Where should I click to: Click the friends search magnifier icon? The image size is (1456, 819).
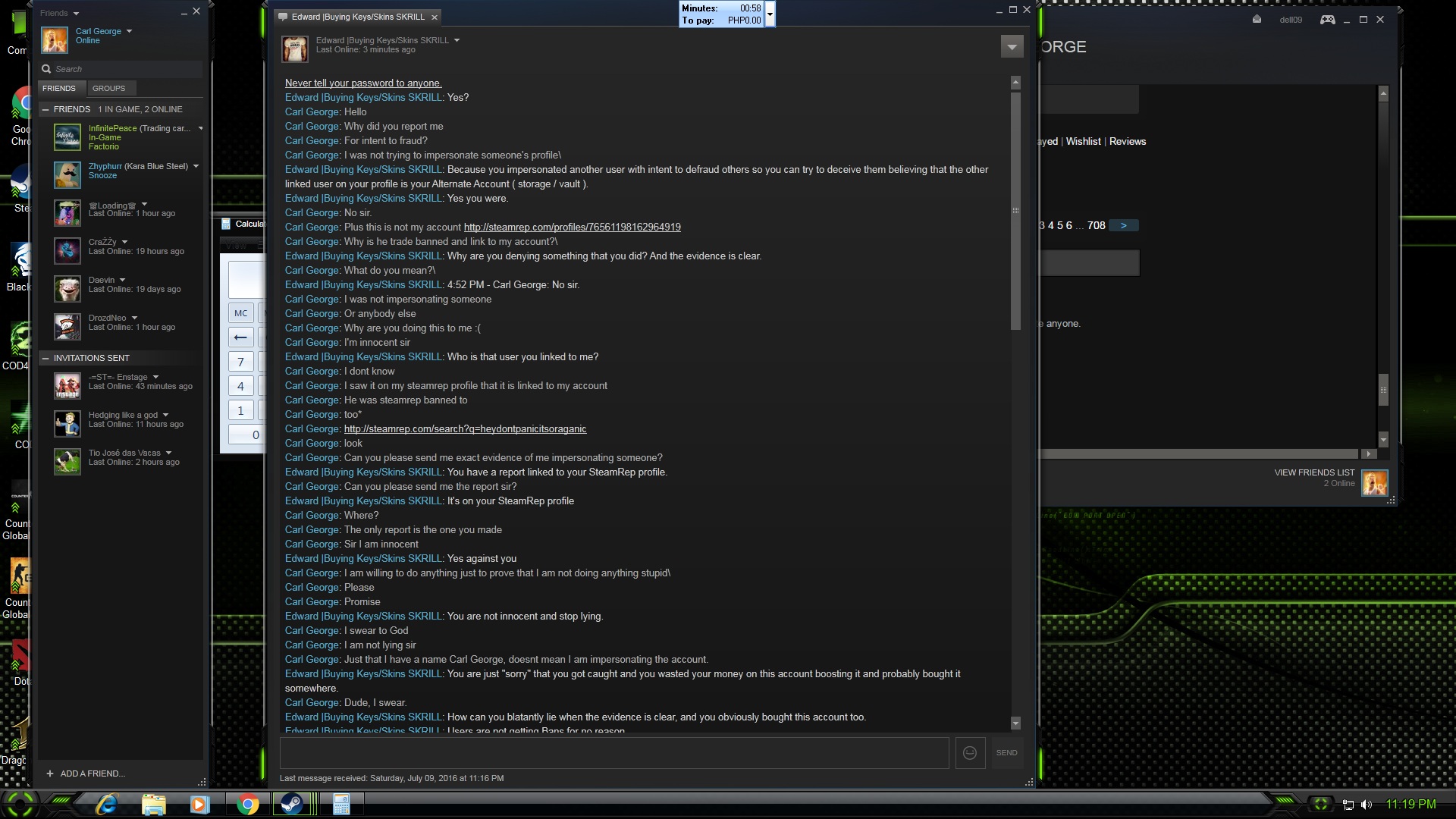tap(47, 69)
